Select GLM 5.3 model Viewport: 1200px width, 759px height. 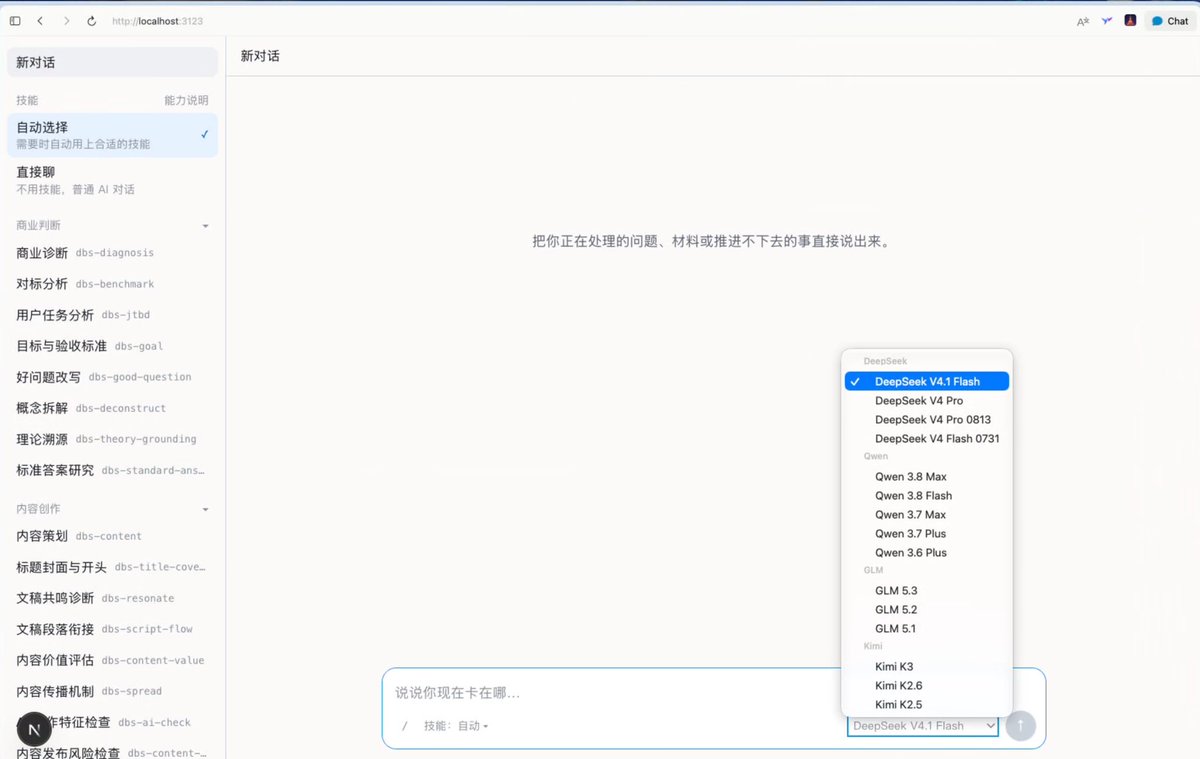[927, 590]
